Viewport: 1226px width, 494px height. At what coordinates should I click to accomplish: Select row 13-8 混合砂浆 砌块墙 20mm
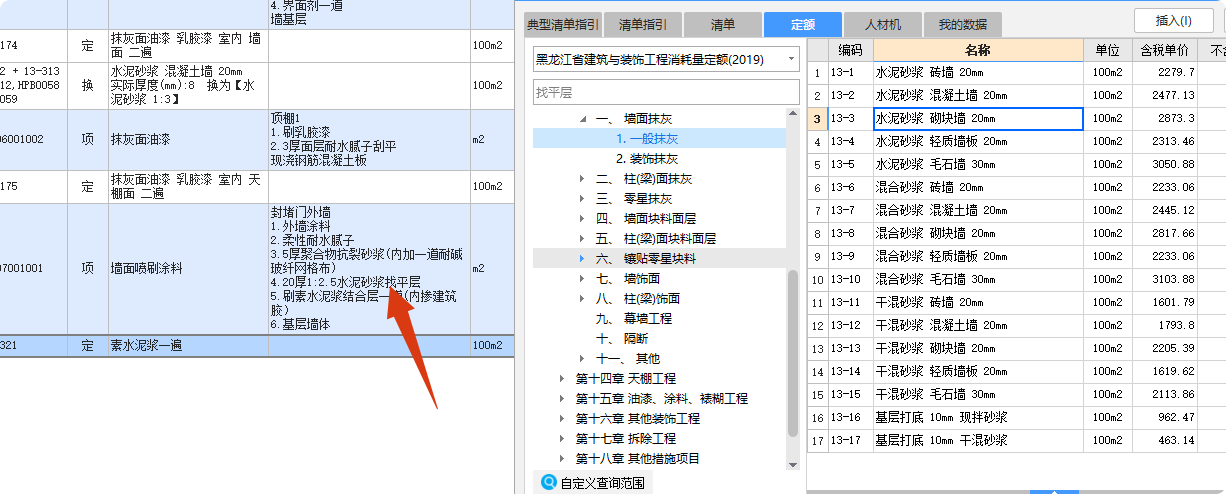coord(1015,233)
